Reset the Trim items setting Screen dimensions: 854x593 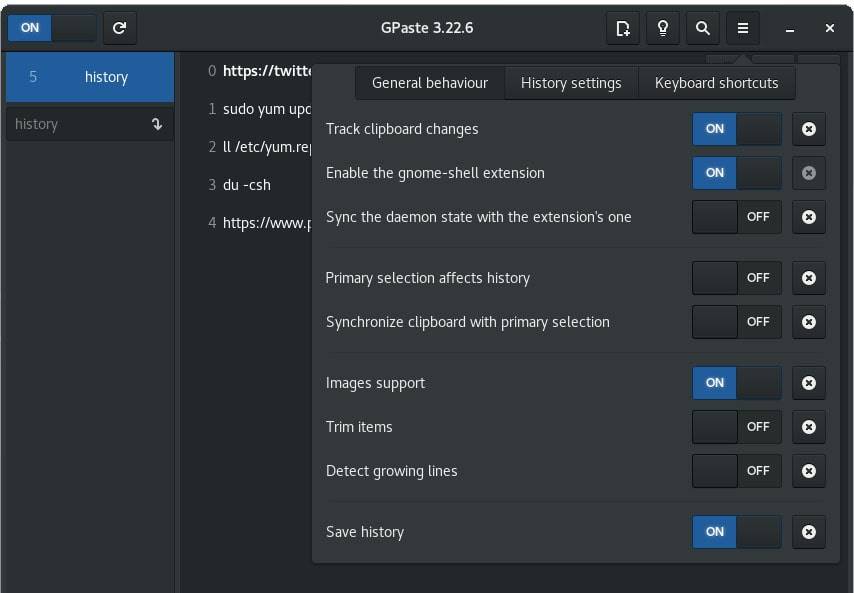[809, 427]
